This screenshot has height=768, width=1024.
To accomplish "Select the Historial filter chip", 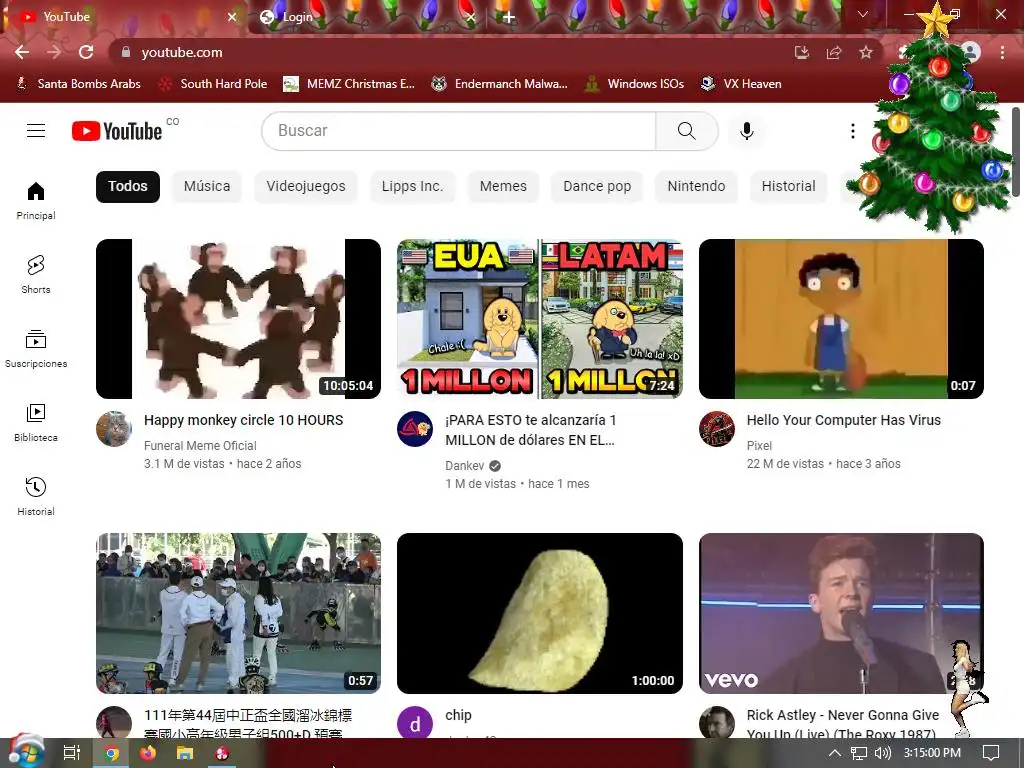I will 788,186.
